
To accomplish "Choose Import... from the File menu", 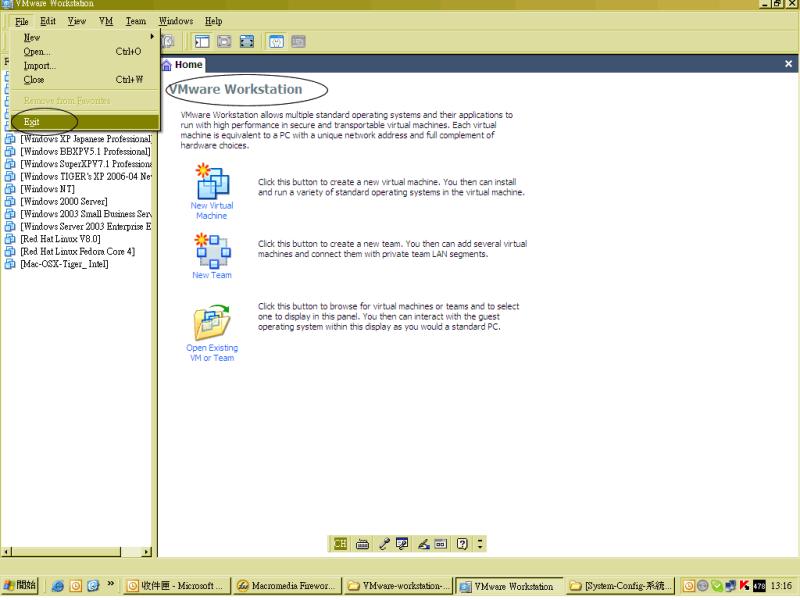I will pyautogui.click(x=85, y=66).
